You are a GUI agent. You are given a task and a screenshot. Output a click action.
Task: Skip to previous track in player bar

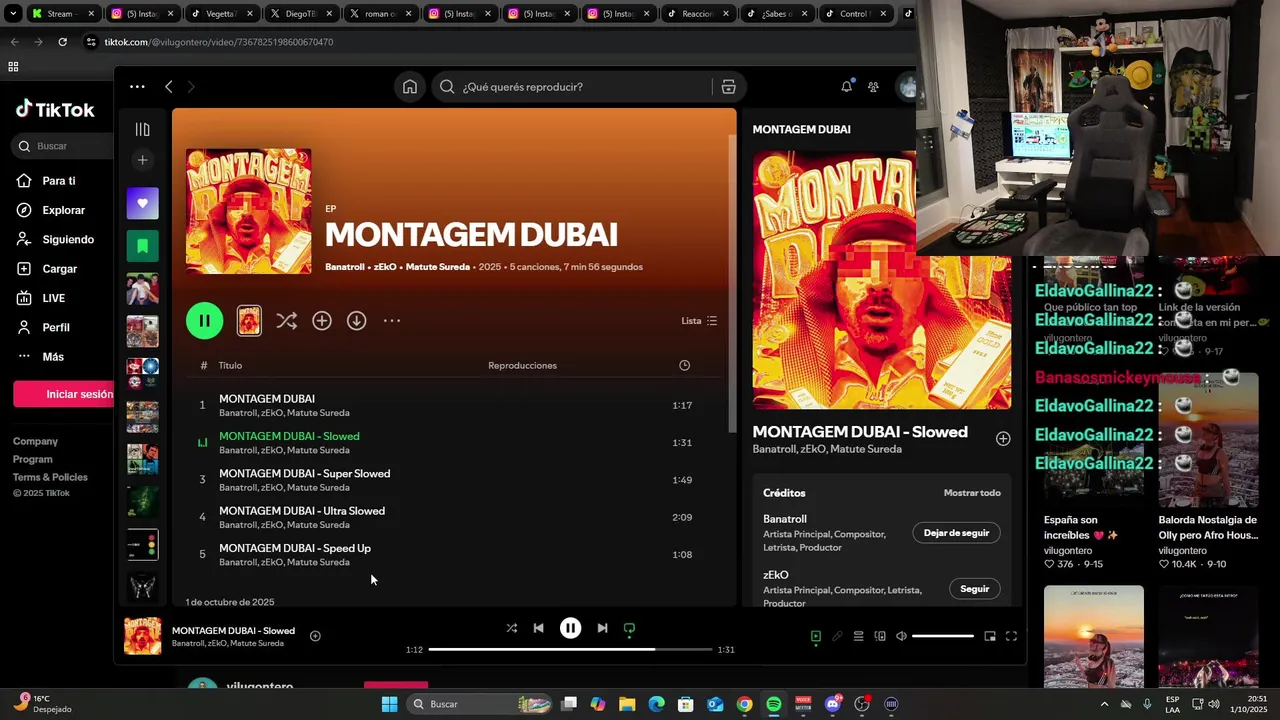pyautogui.click(x=538, y=628)
